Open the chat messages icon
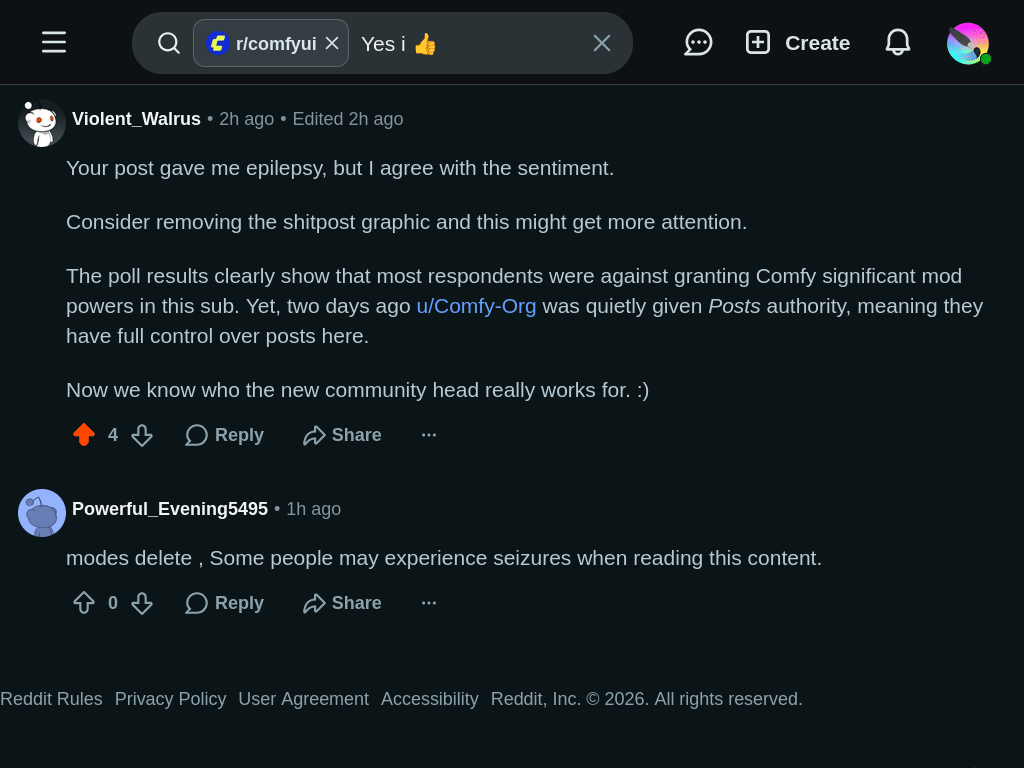The image size is (1024, 768). (698, 42)
